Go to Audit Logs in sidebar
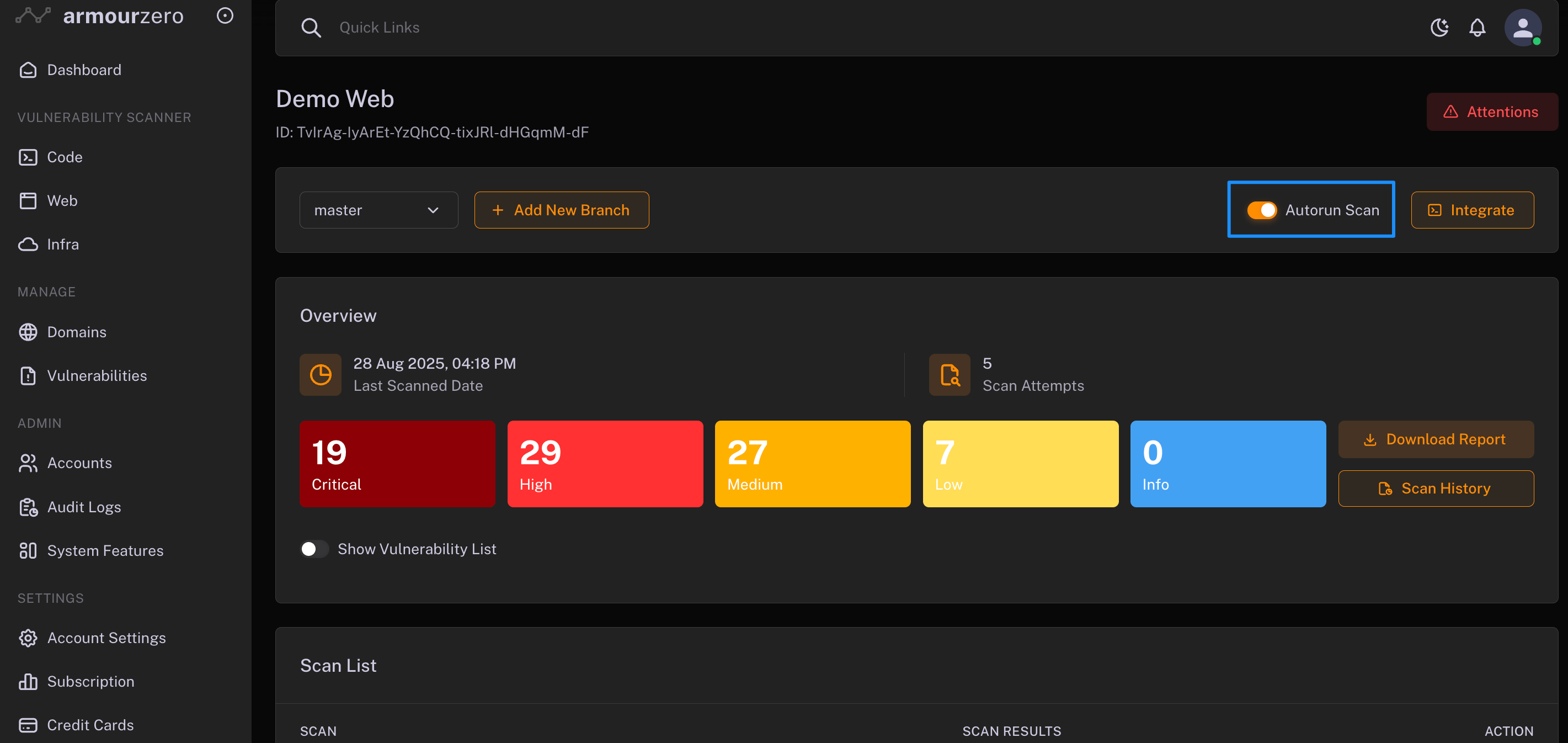1568x743 pixels. coord(84,507)
